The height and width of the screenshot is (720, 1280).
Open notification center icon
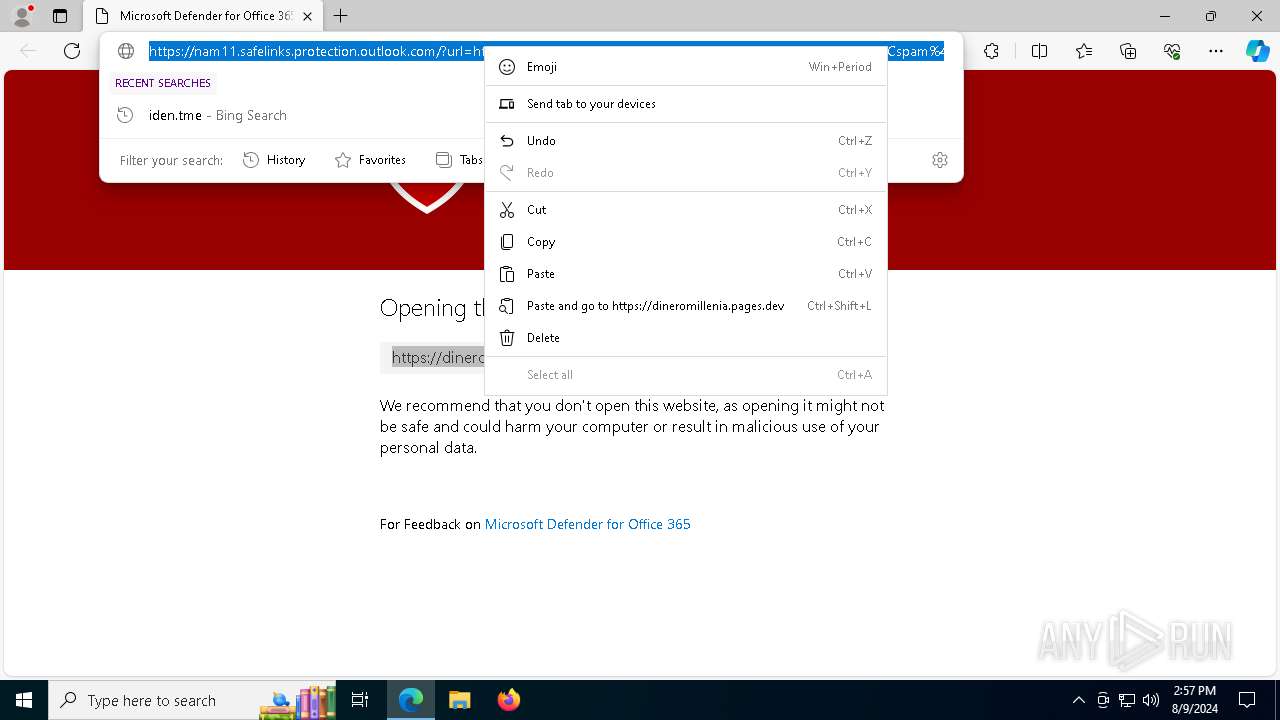tap(1247, 700)
